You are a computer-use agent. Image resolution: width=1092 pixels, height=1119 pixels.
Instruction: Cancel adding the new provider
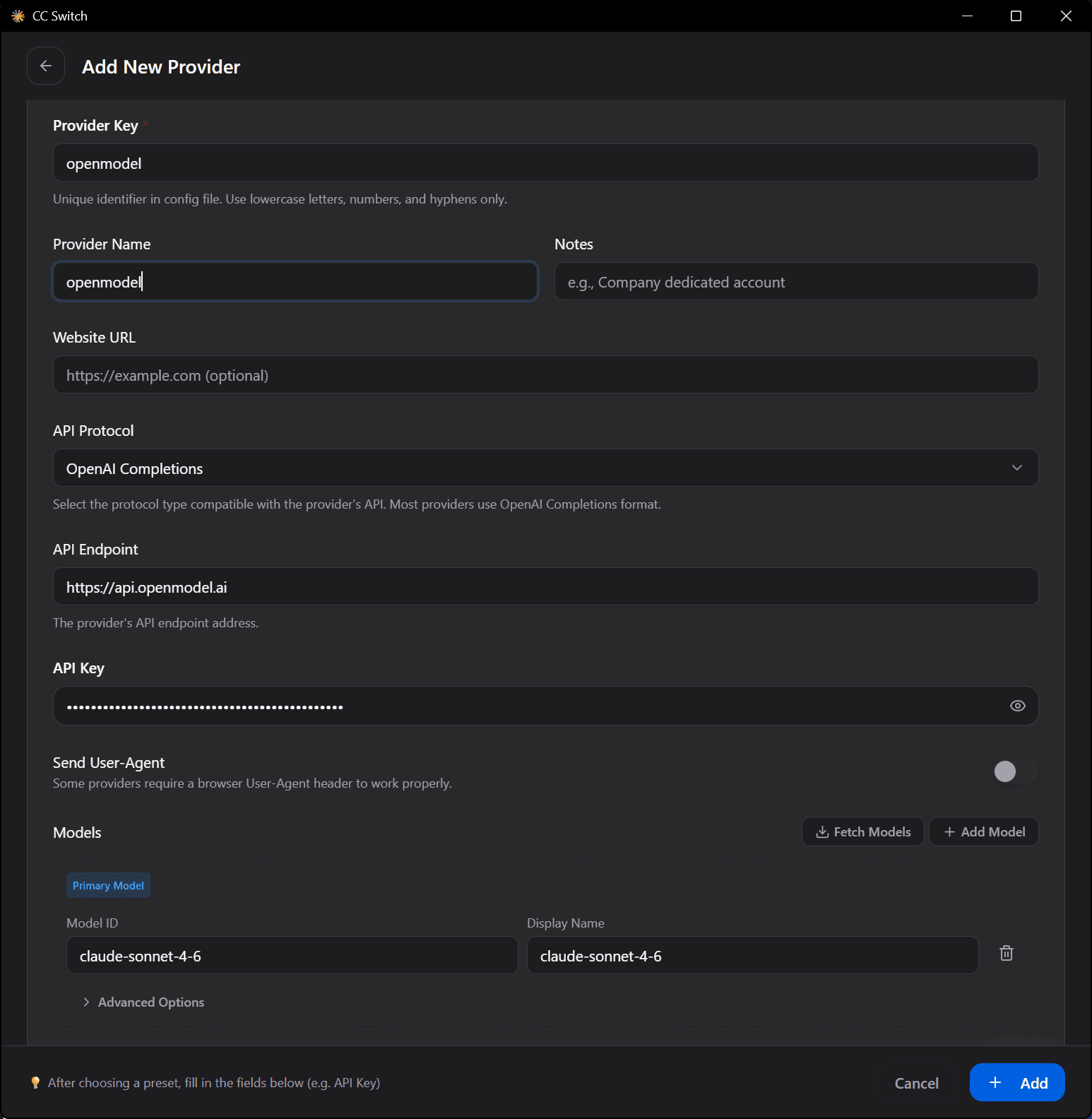pyautogui.click(x=916, y=1083)
